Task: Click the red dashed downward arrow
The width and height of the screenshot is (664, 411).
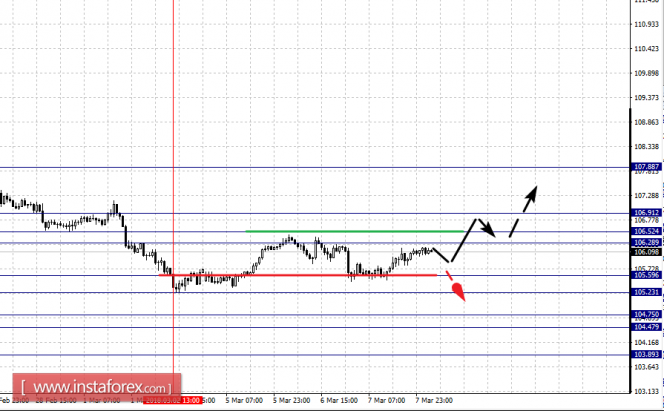Action: click(x=456, y=286)
